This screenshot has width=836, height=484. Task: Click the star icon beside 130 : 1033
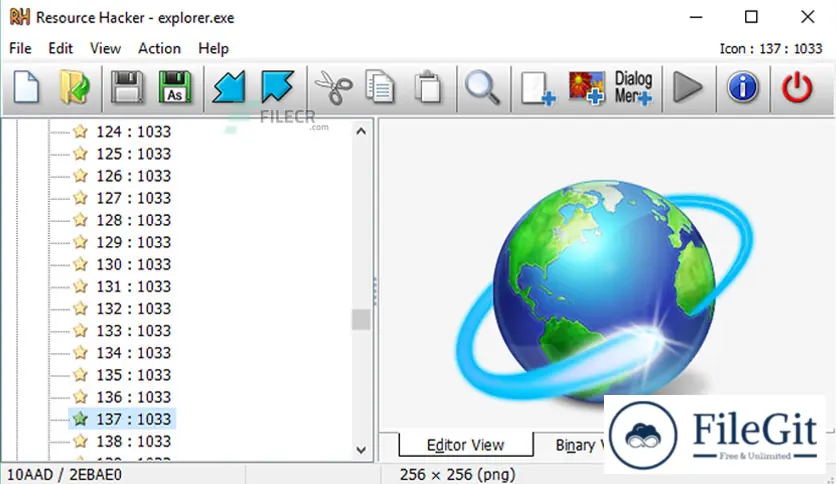[81, 264]
